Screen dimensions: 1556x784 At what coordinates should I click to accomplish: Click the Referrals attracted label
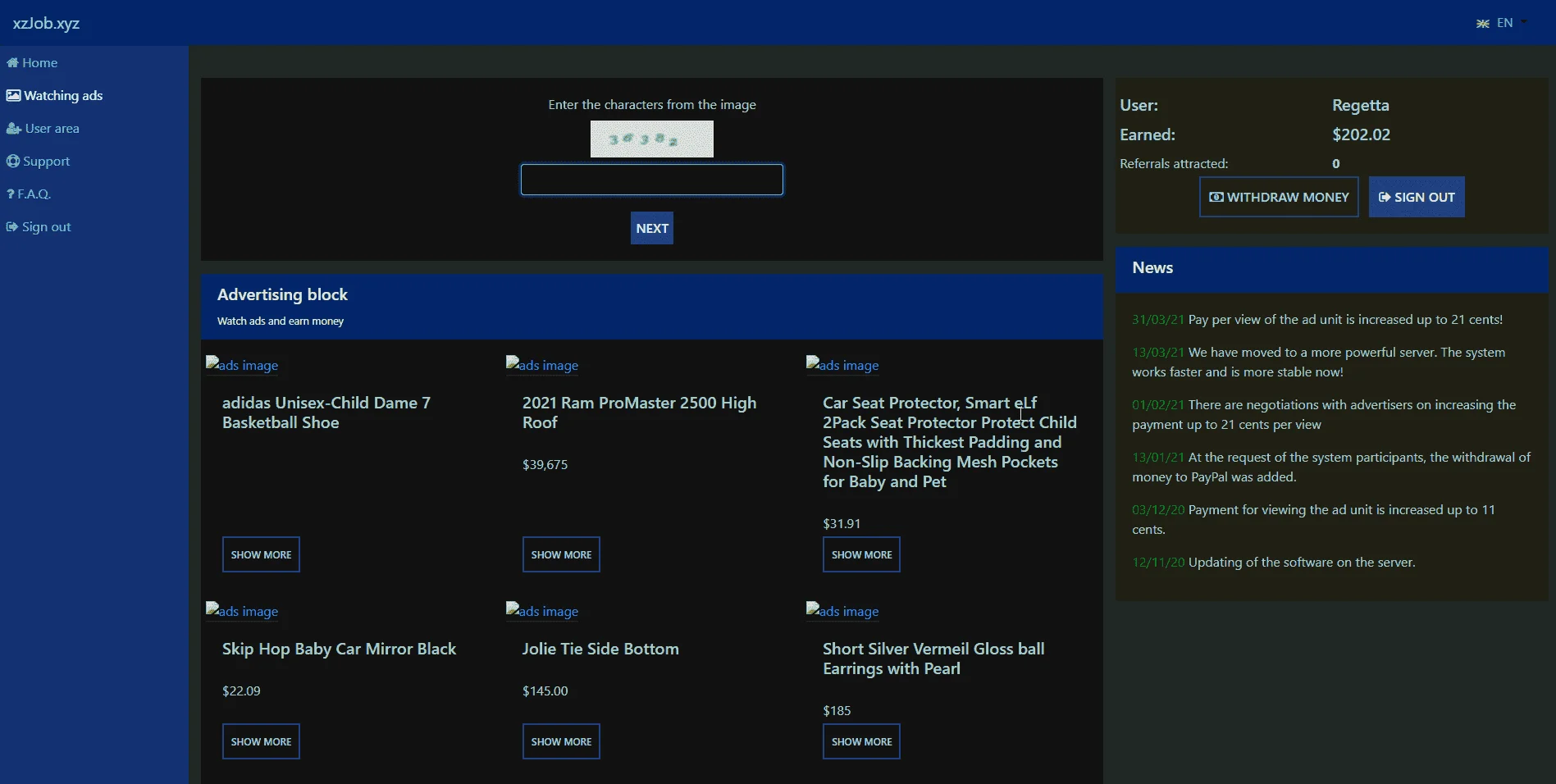point(1174,164)
